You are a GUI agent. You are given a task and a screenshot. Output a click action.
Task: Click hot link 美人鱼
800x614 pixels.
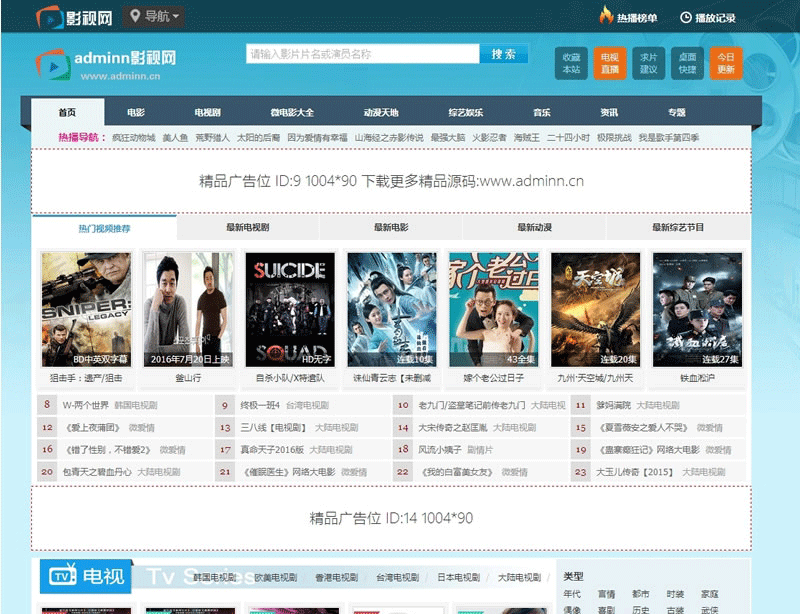click(176, 138)
